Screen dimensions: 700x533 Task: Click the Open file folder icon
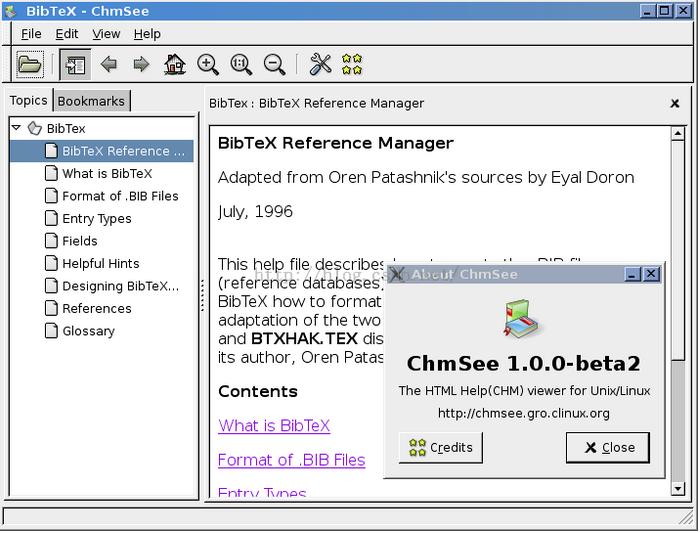click(x=30, y=65)
